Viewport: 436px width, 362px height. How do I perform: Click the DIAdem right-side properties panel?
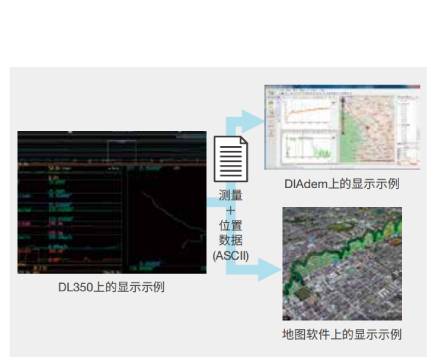coord(407,130)
